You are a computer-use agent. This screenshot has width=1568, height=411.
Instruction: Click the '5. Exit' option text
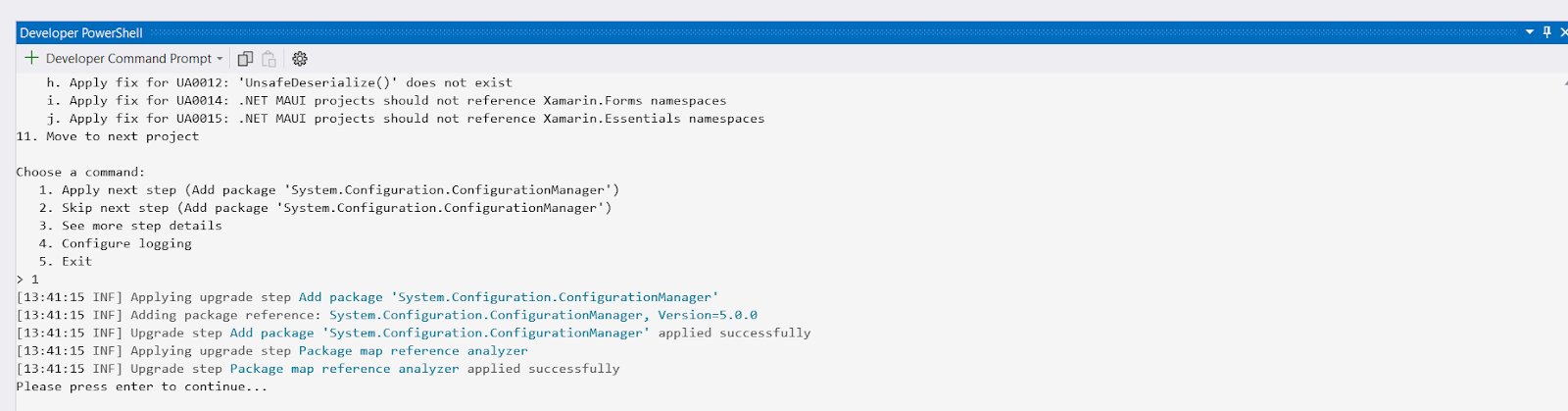click(66, 262)
